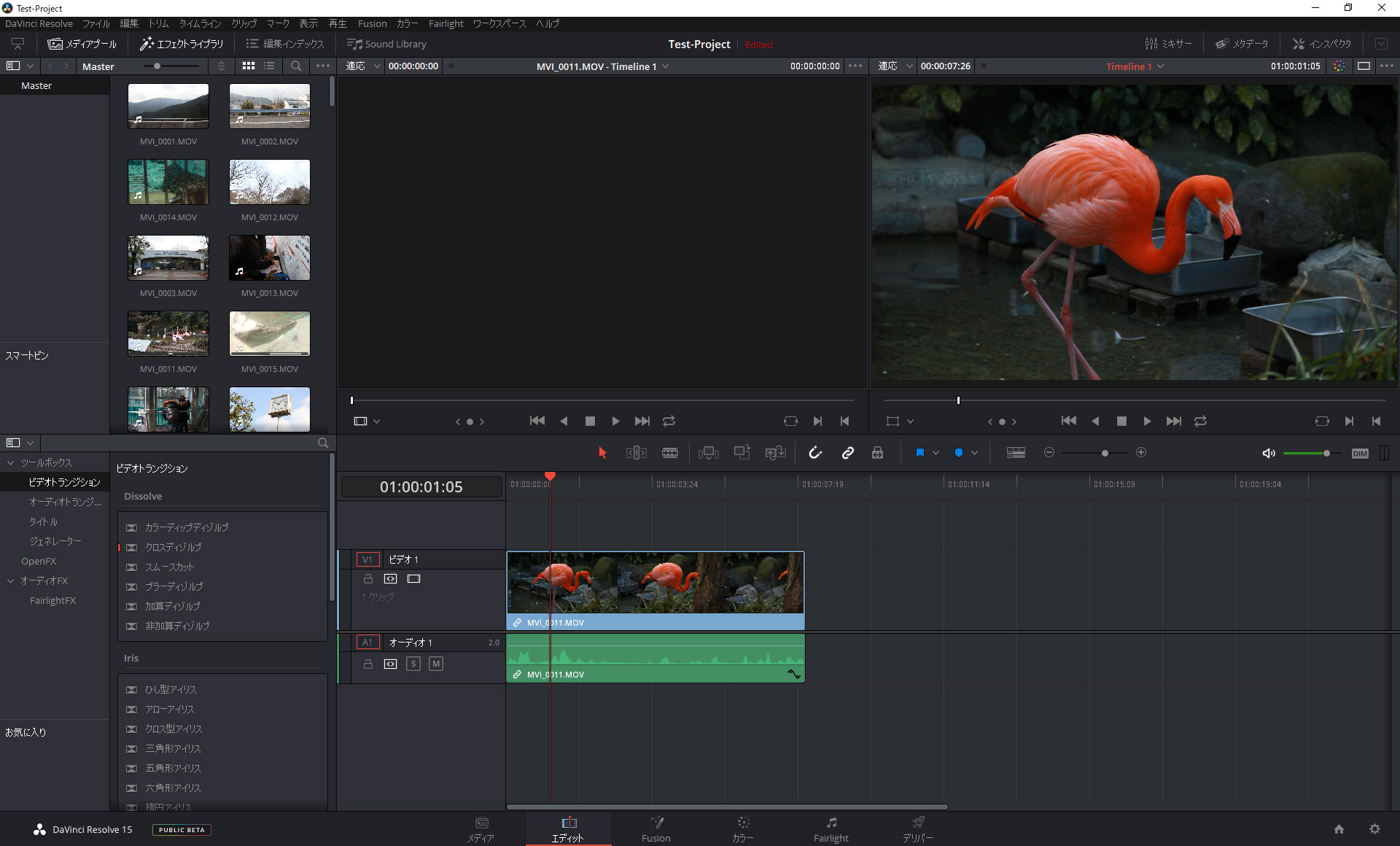The image size is (1400, 846).
Task: Open 編集インデックス panel button
Action: [285, 44]
